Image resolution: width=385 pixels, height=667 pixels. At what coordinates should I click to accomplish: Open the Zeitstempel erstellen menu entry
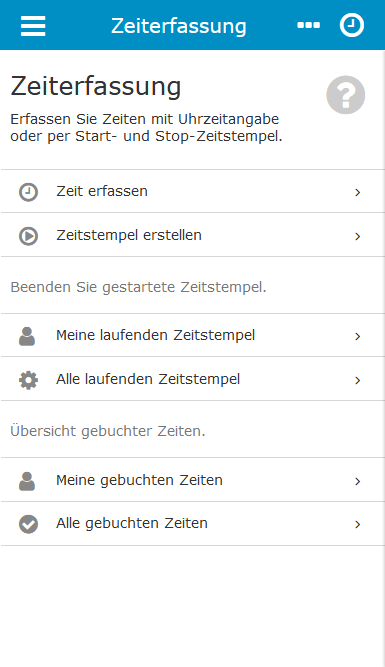(x=192, y=235)
